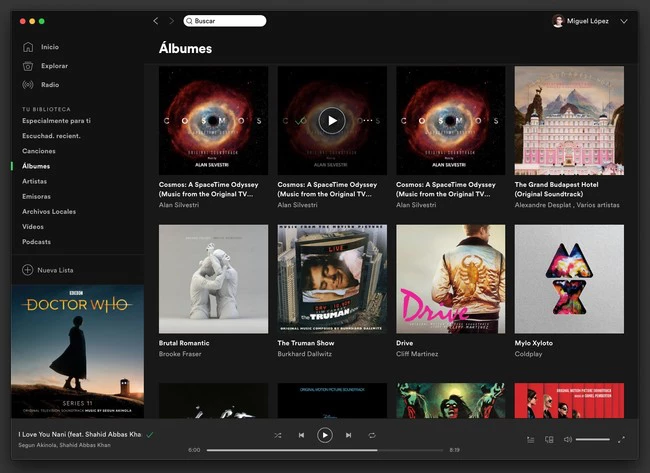Toggle the repeat mode icon
Image resolution: width=650 pixels, height=473 pixels.
[371, 435]
